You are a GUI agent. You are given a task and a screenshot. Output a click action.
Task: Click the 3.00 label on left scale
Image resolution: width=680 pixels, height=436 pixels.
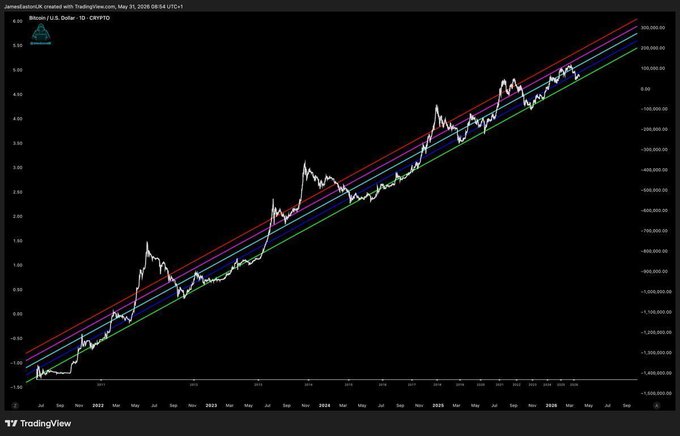pyautogui.click(x=17, y=167)
